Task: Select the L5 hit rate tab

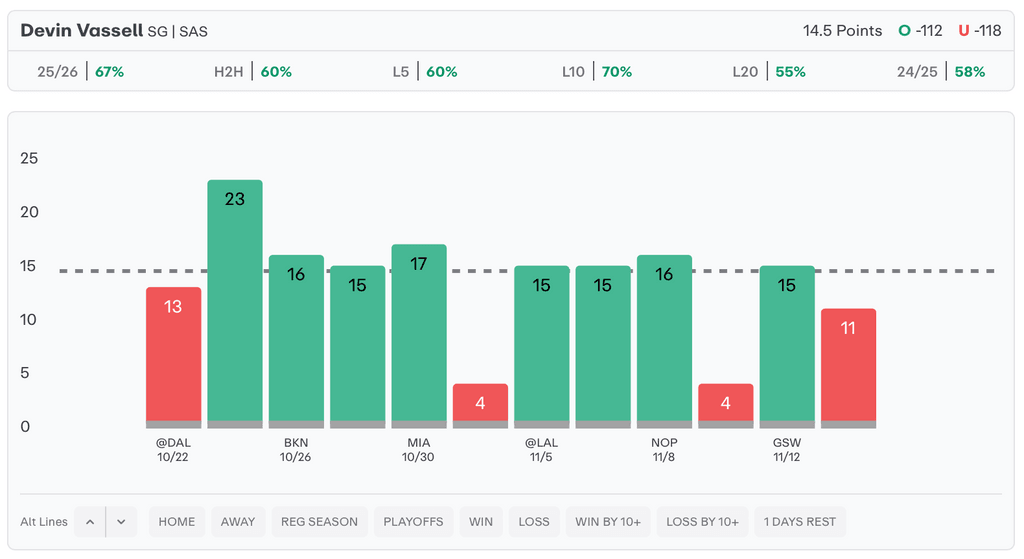Action: click(x=425, y=72)
